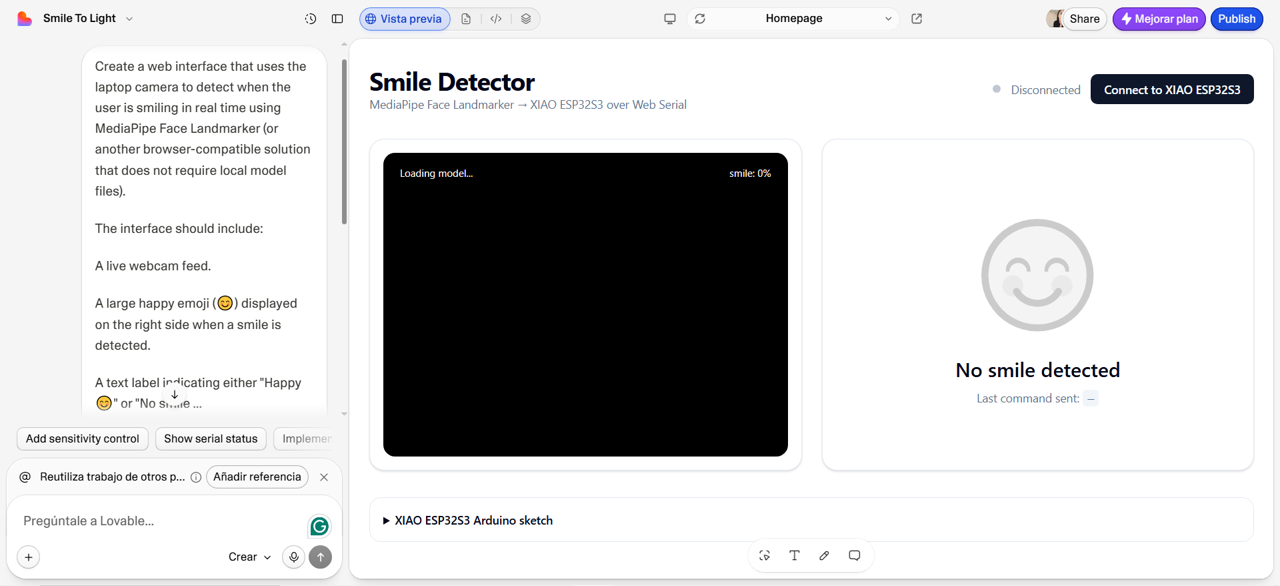The height and width of the screenshot is (586, 1280).
Task: Click the grey smiley emoji
Action: pos(1037,275)
